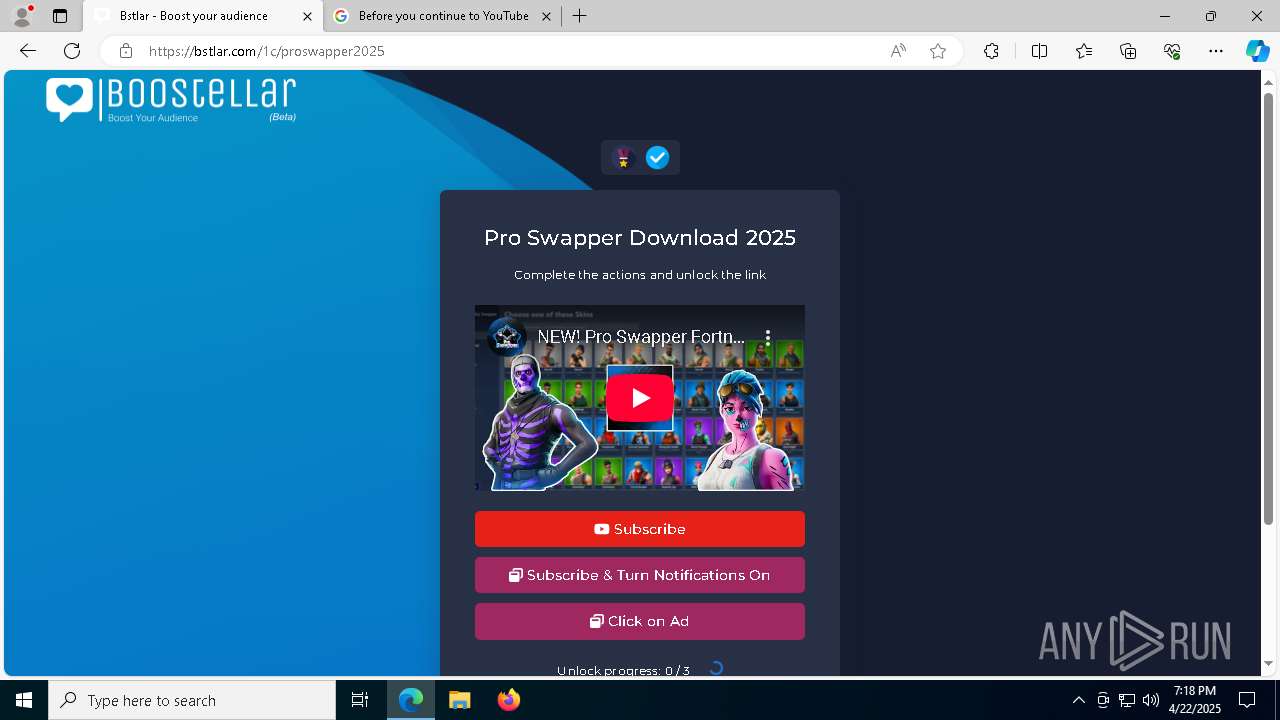Viewport: 1280px width, 720px height.
Task: Refresh the page with the reload icon
Action: click(x=72, y=51)
